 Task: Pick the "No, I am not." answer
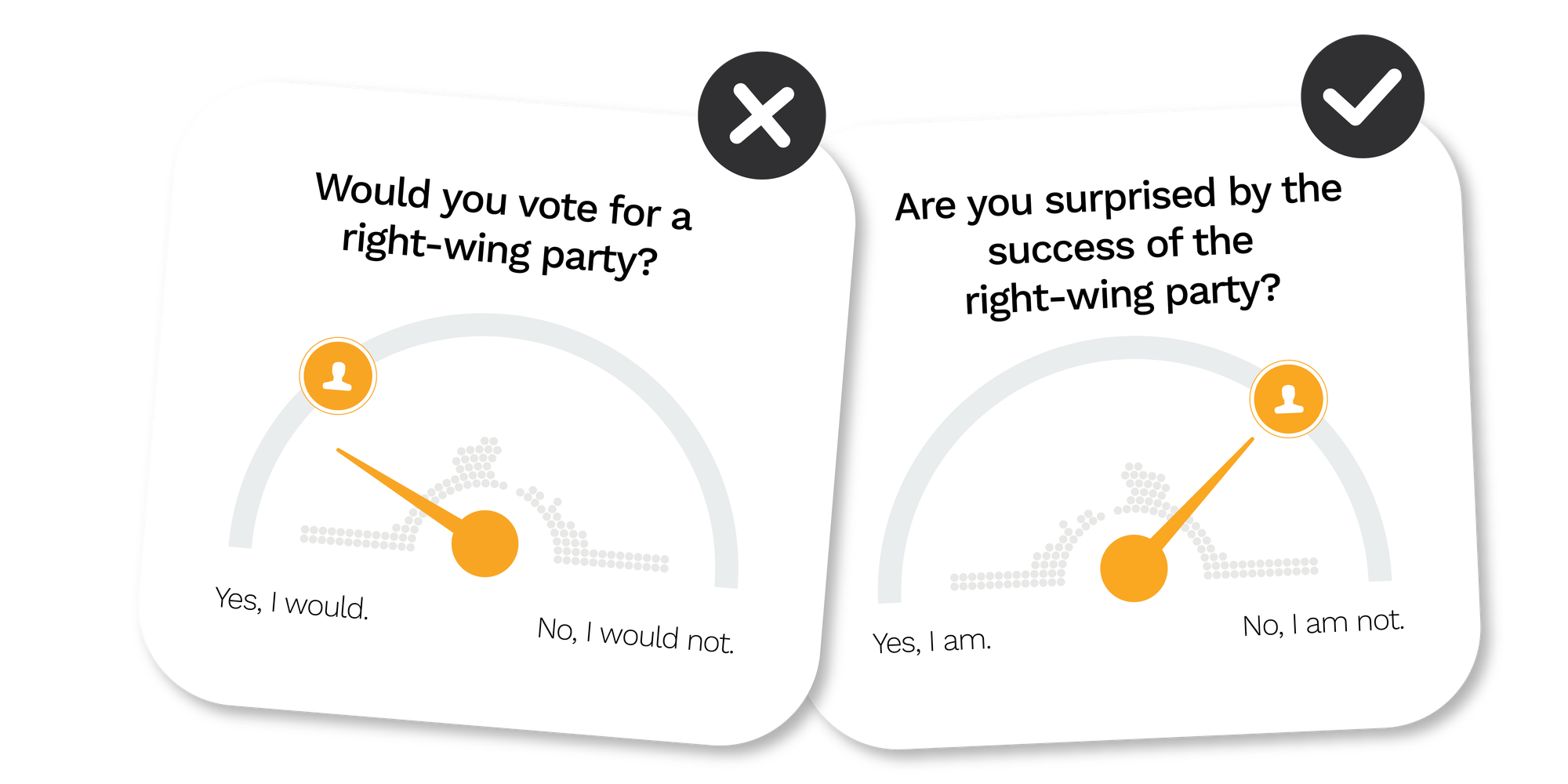[x=1323, y=623]
